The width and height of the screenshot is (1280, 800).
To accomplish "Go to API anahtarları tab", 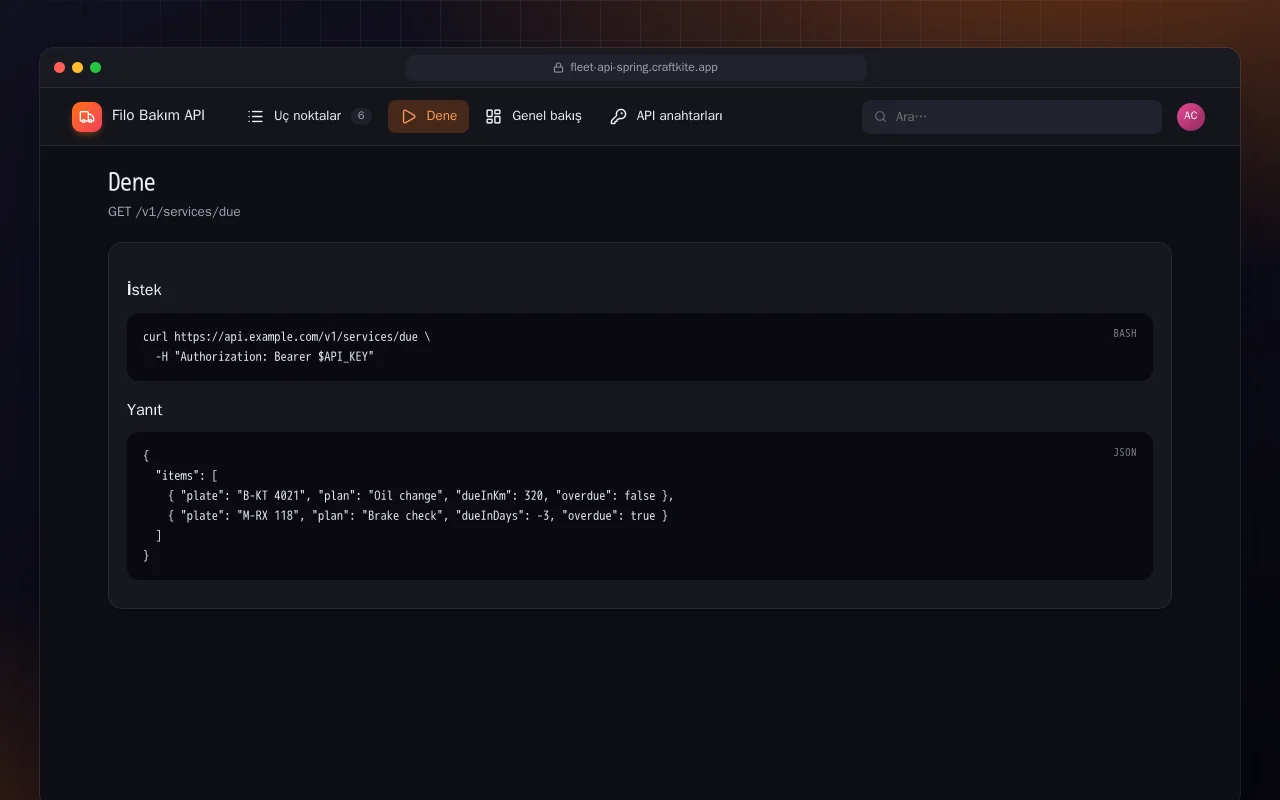I will click(666, 116).
